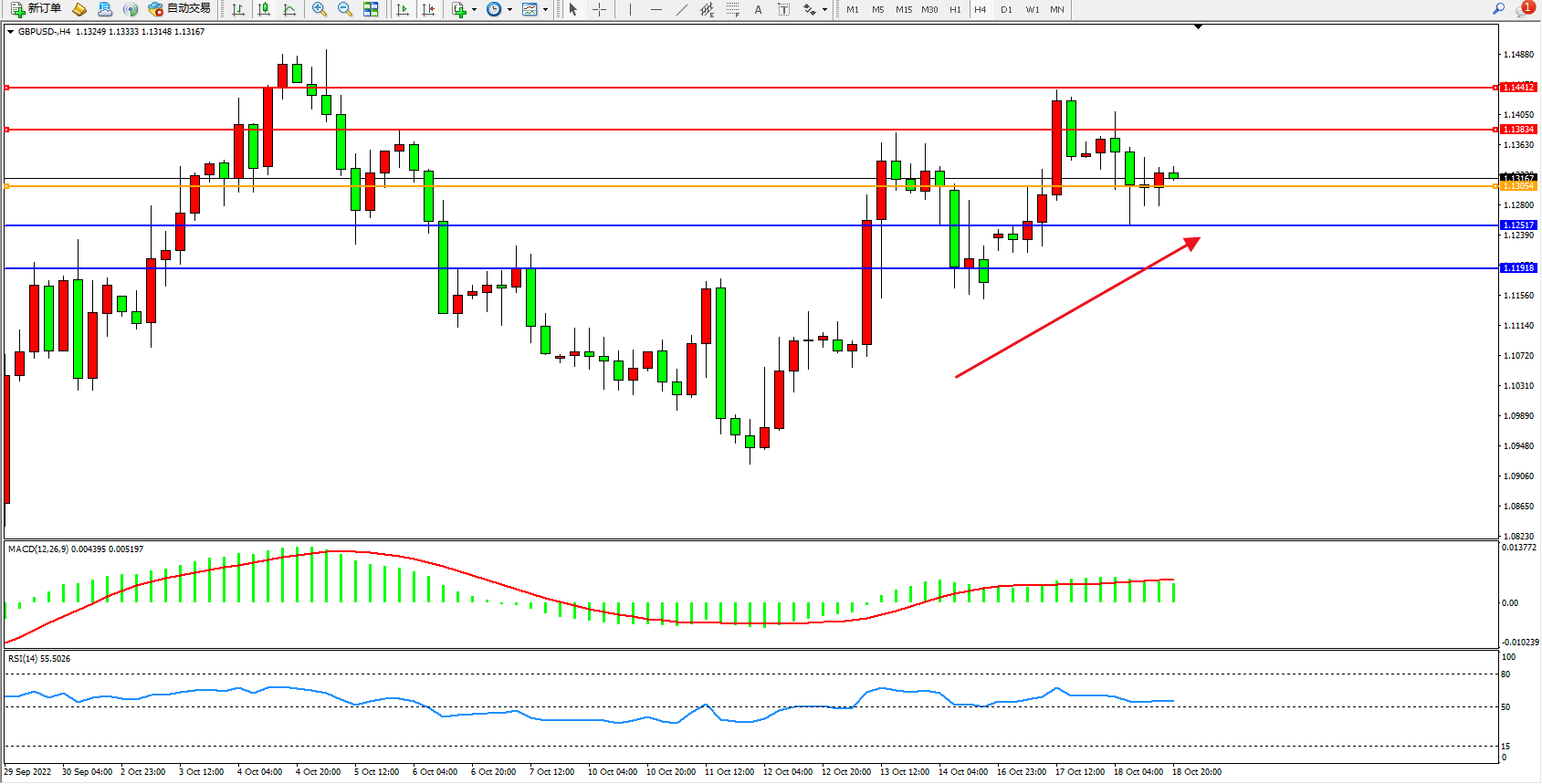Screen dimensions: 1542x784
Task: Select the crosshair tool
Action: pyautogui.click(x=600, y=9)
